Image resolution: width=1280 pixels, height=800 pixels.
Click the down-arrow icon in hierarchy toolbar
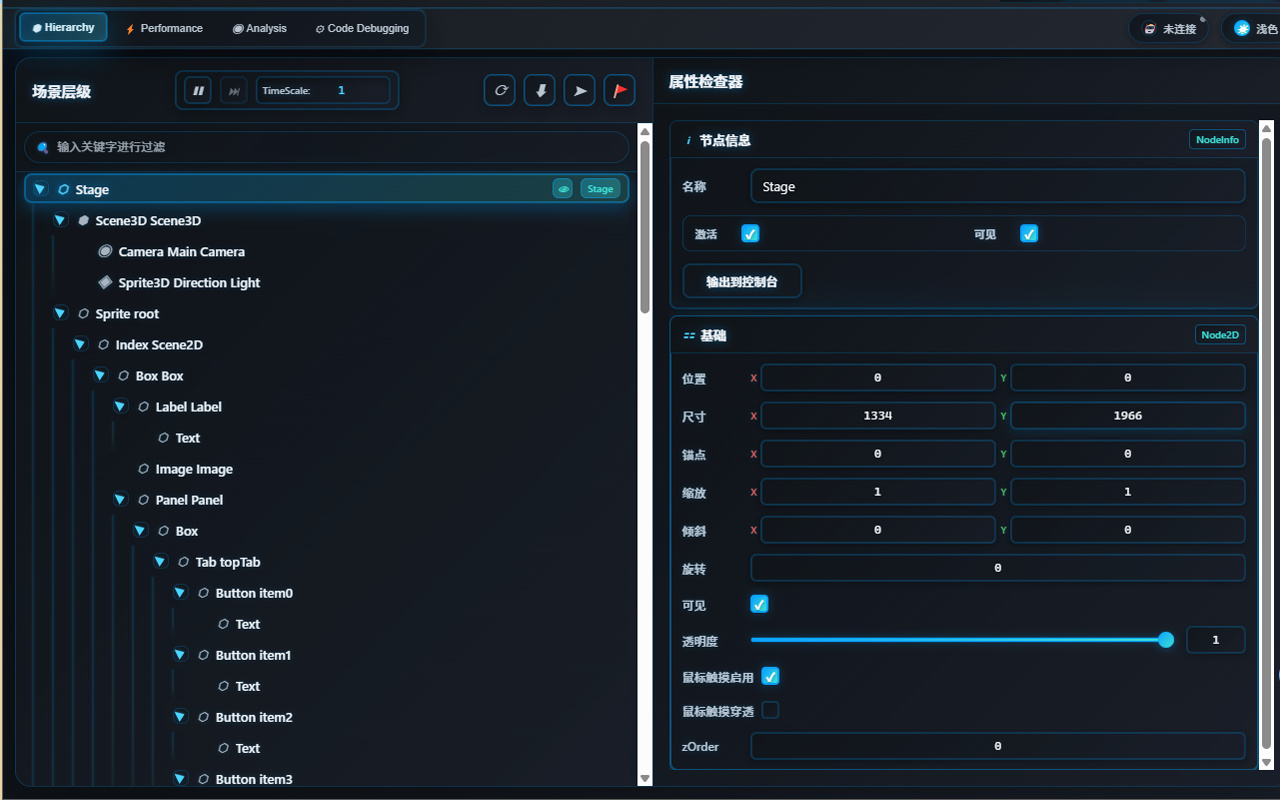point(540,90)
